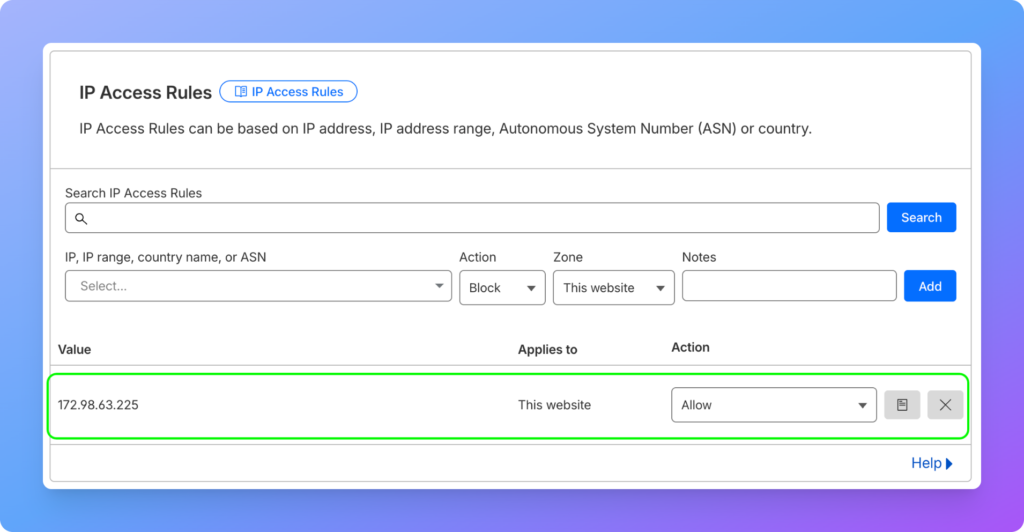The image size is (1024, 532).
Task: Click the arrow beside Help
Action: tap(949, 464)
